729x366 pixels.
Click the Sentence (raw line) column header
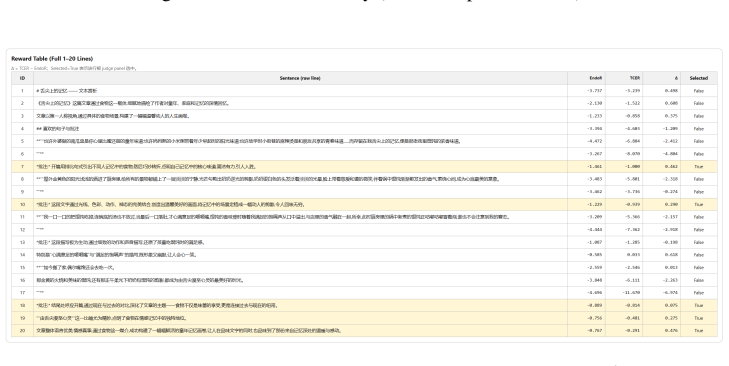pyautogui.click(x=300, y=78)
